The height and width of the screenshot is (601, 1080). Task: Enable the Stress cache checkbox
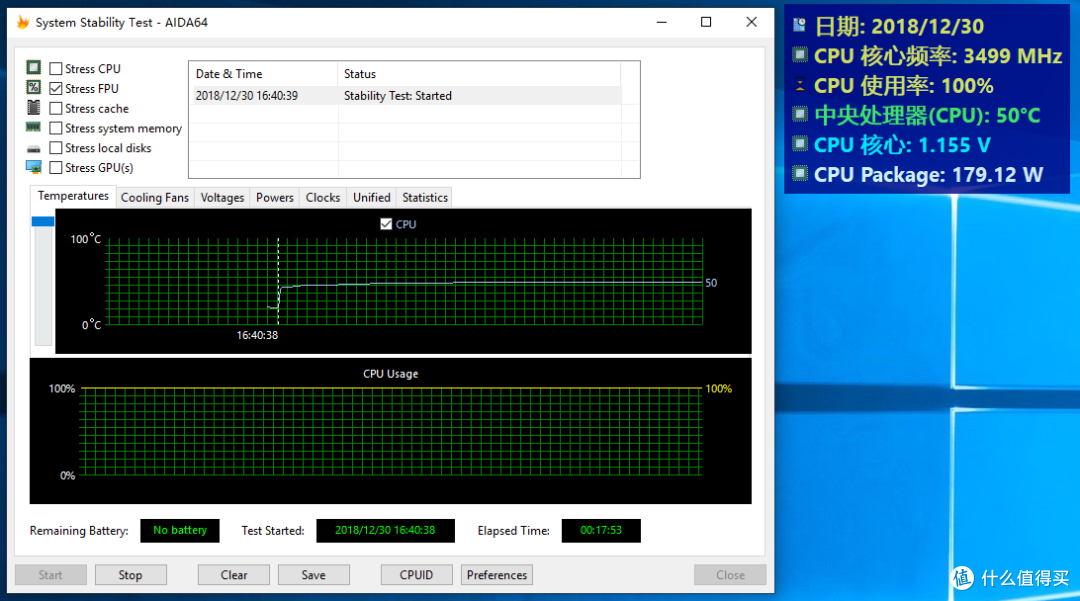(x=56, y=108)
